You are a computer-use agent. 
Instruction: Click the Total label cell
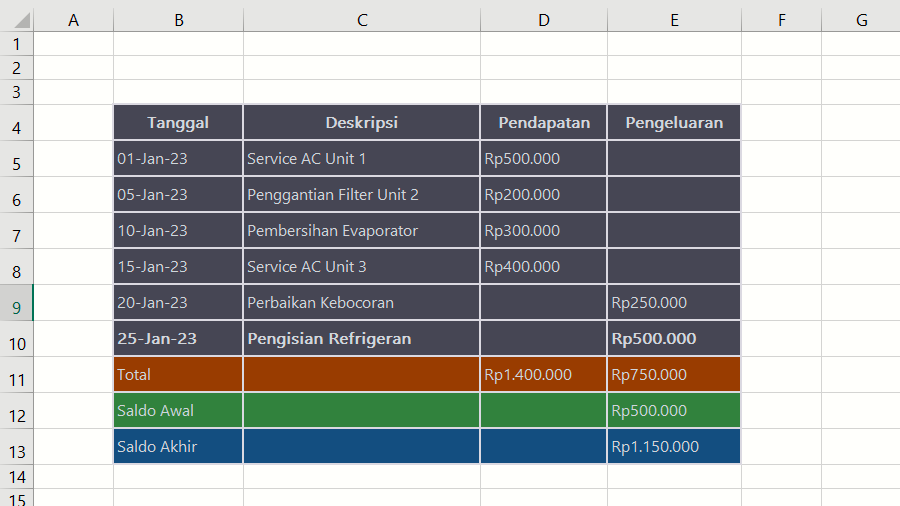178,375
